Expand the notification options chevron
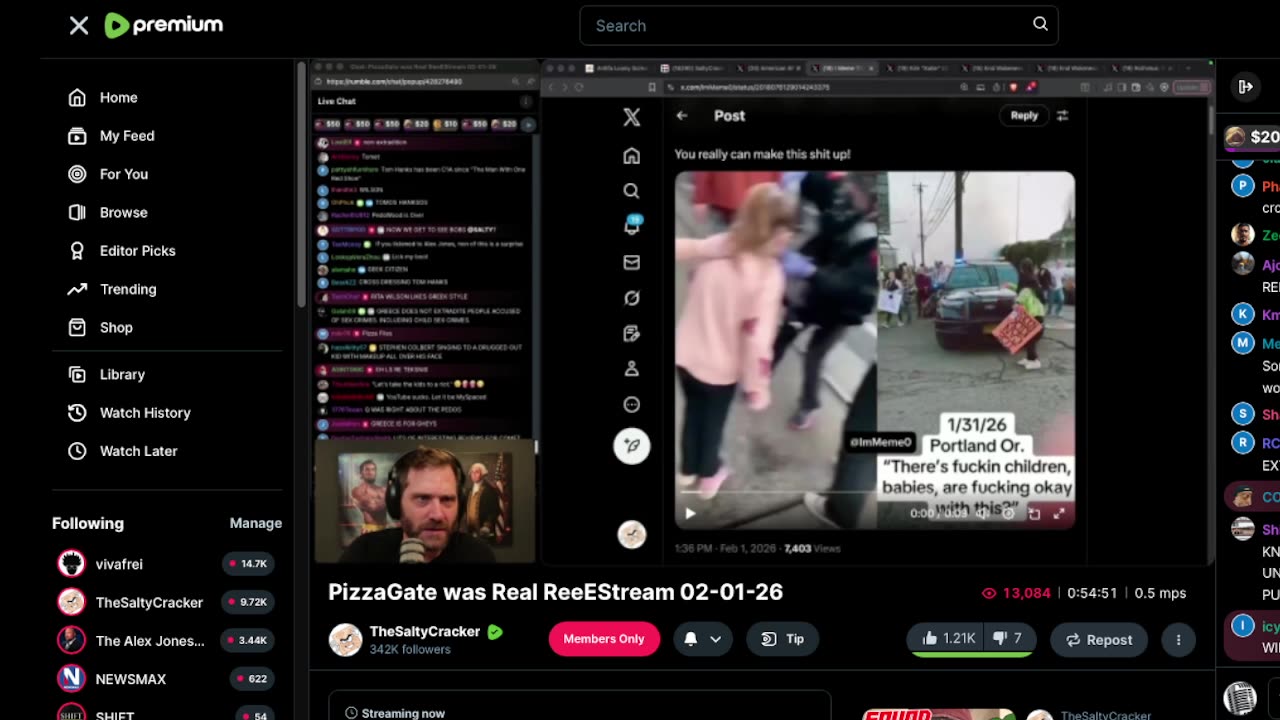Viewport: 1280px width, 720px height. tap(716, 639)
